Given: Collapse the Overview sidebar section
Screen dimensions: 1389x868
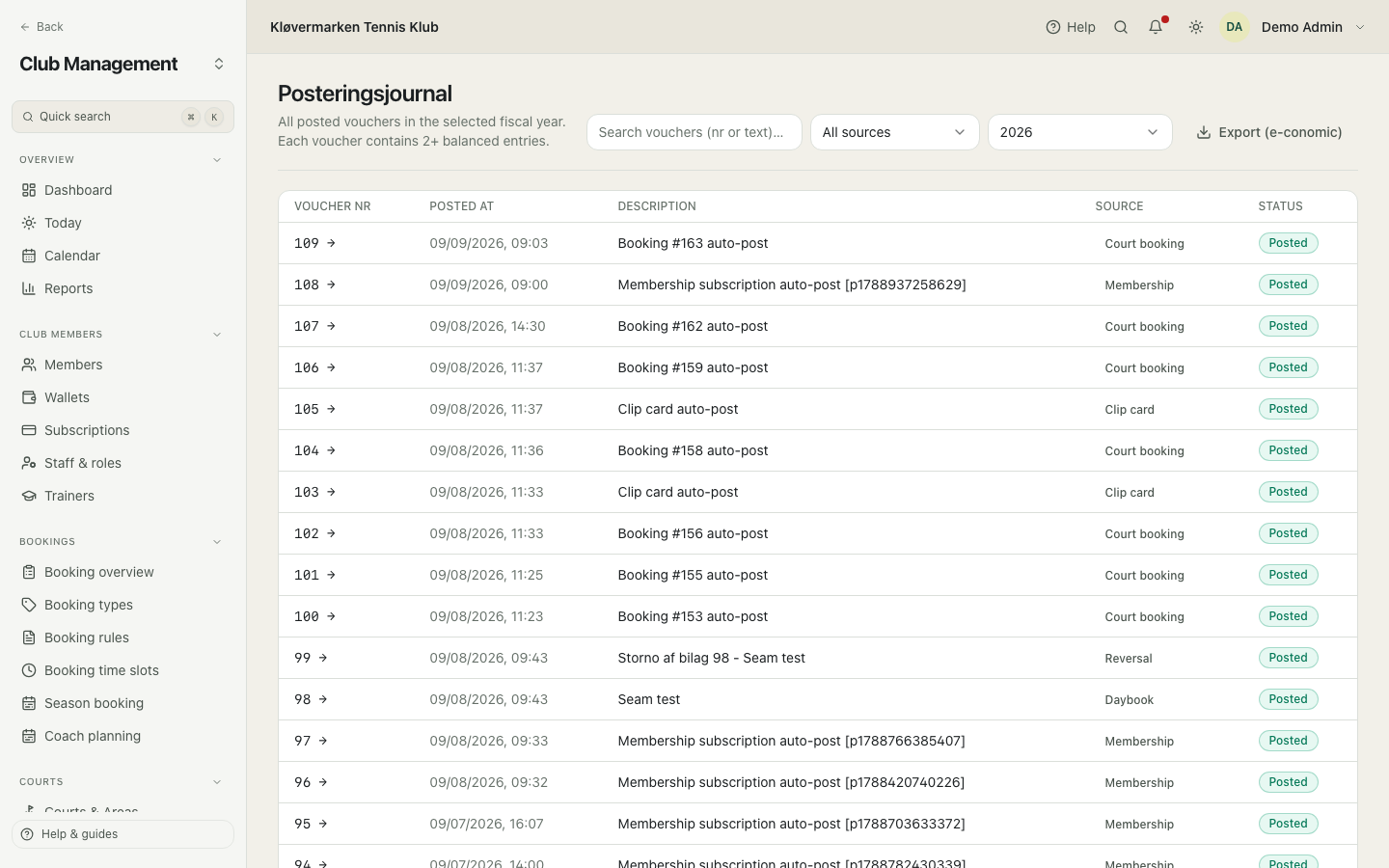Looking at the screenshot, I should pyautogui.click(x=217, y=160).
